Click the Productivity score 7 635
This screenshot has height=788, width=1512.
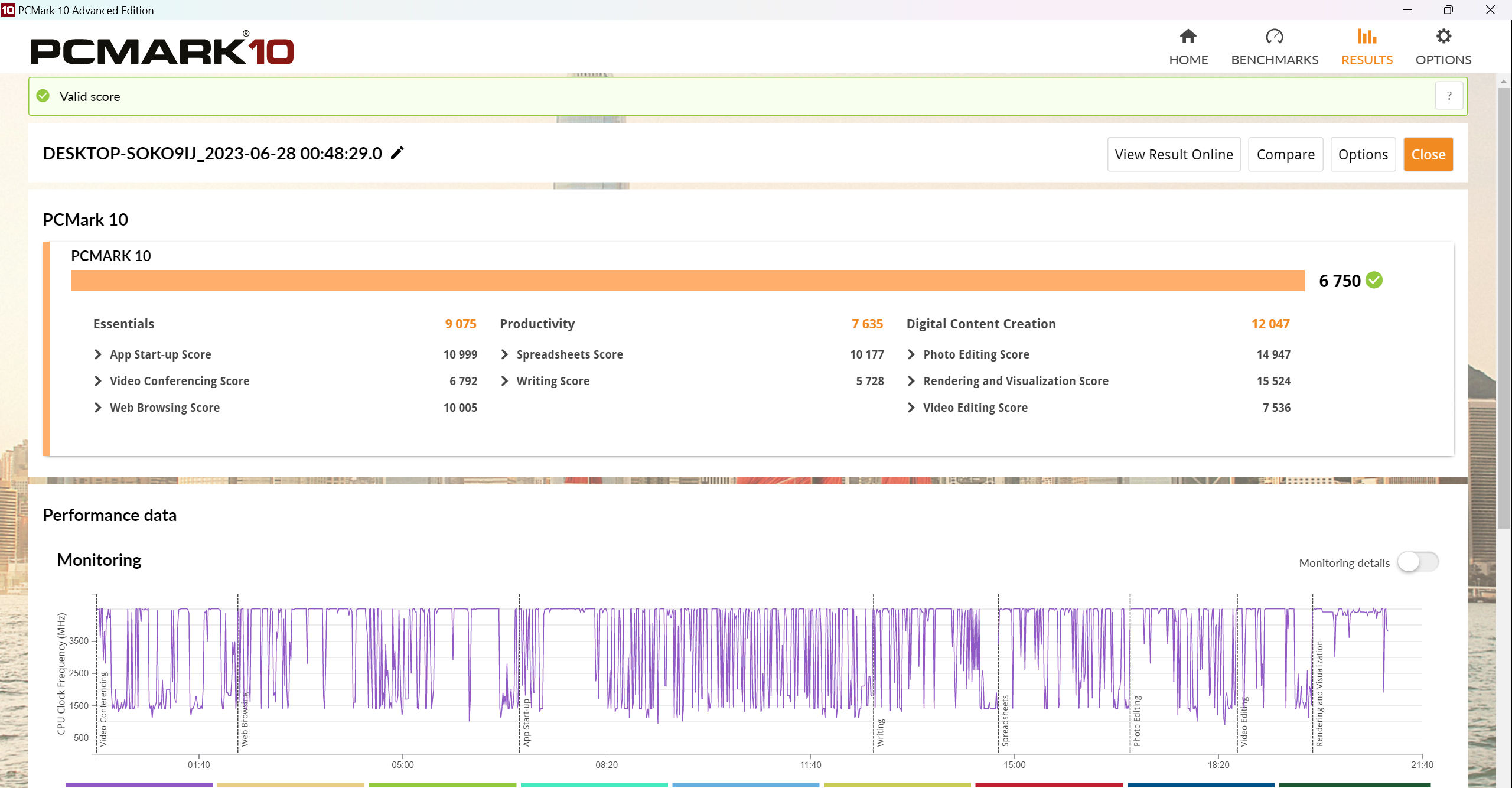867,324
